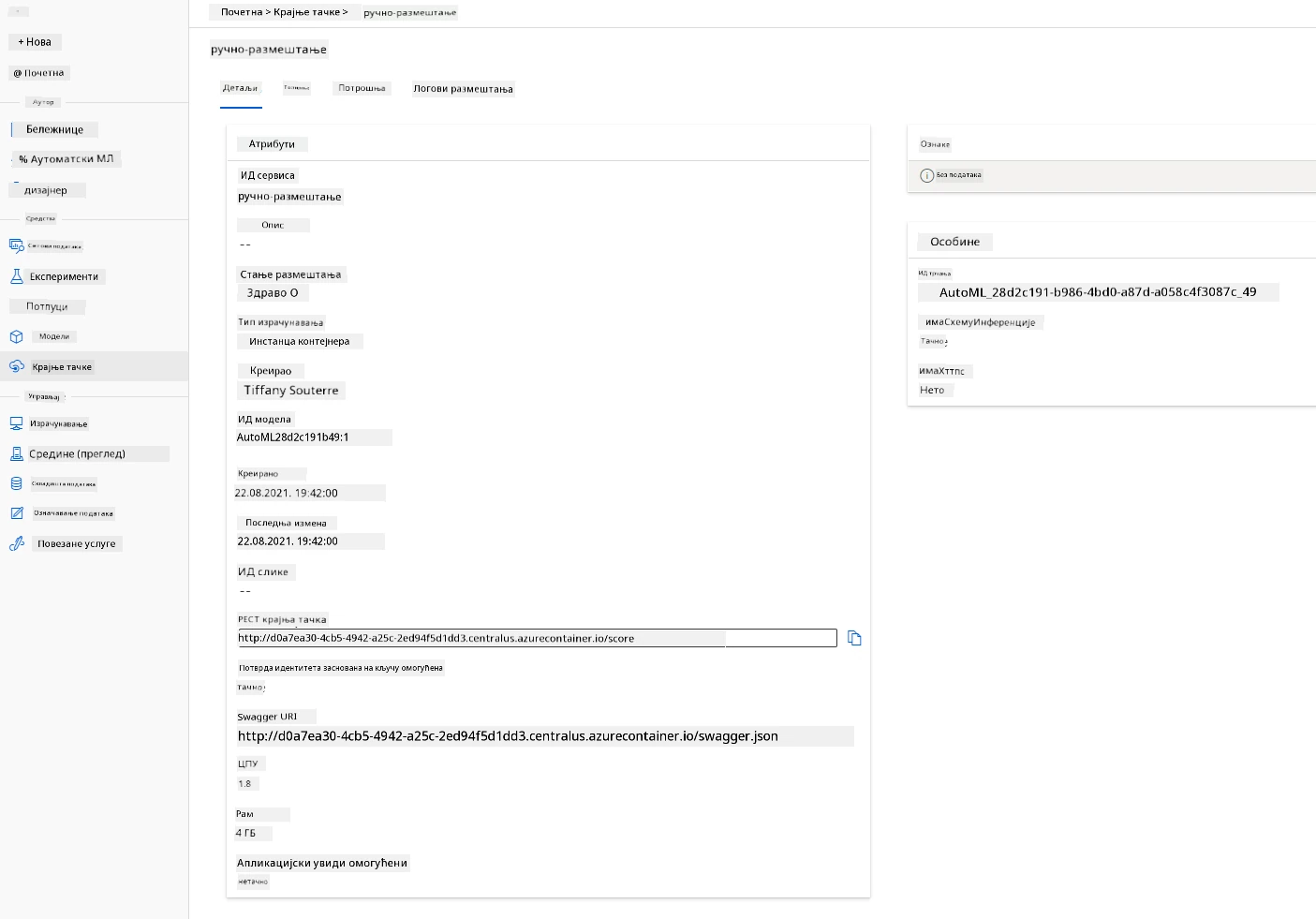Screen dimensions: 1316x919
Task: Click the Израчунавање monitor icon
Action: pyautogui.click(x=16, y=423)
